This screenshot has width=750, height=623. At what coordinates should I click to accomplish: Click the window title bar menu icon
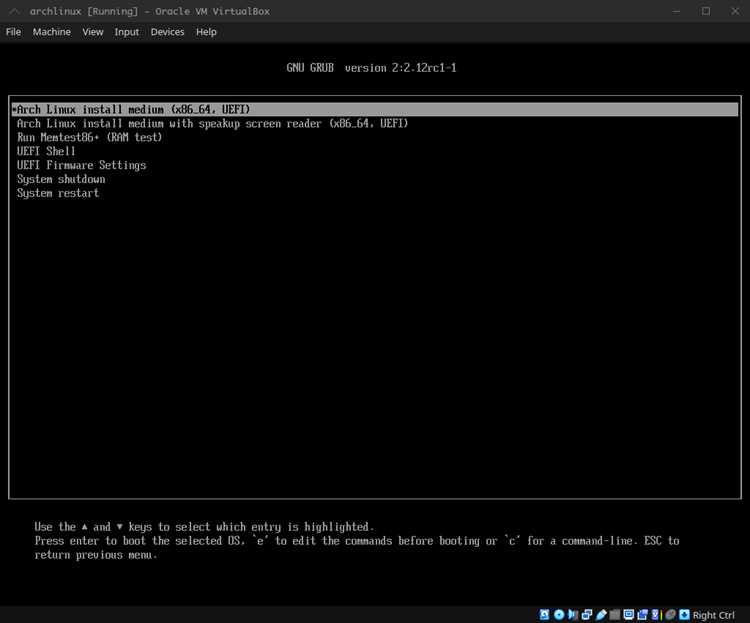coord(14,11)
